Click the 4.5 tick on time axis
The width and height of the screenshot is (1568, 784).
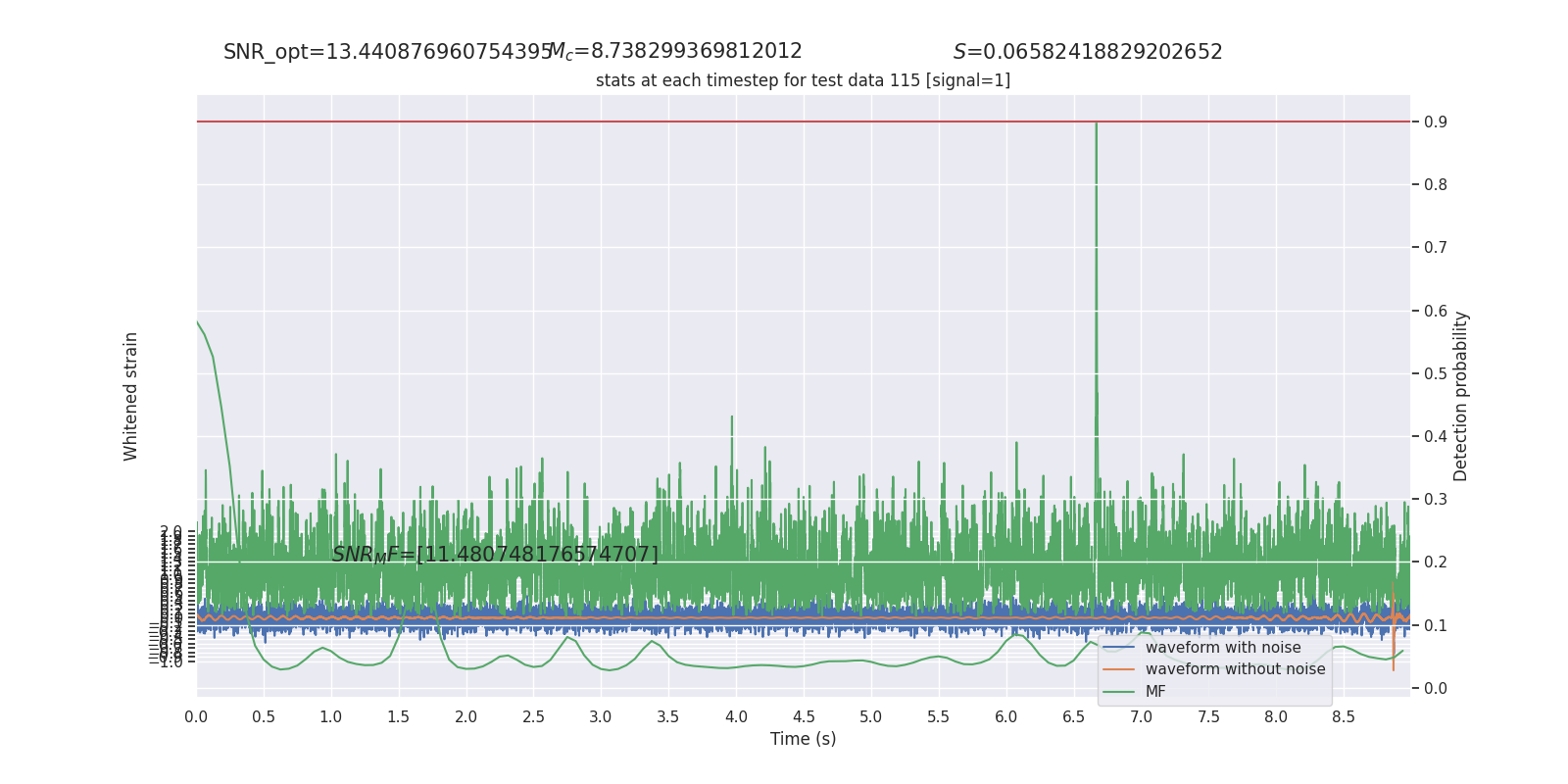[x=804, y=717]
